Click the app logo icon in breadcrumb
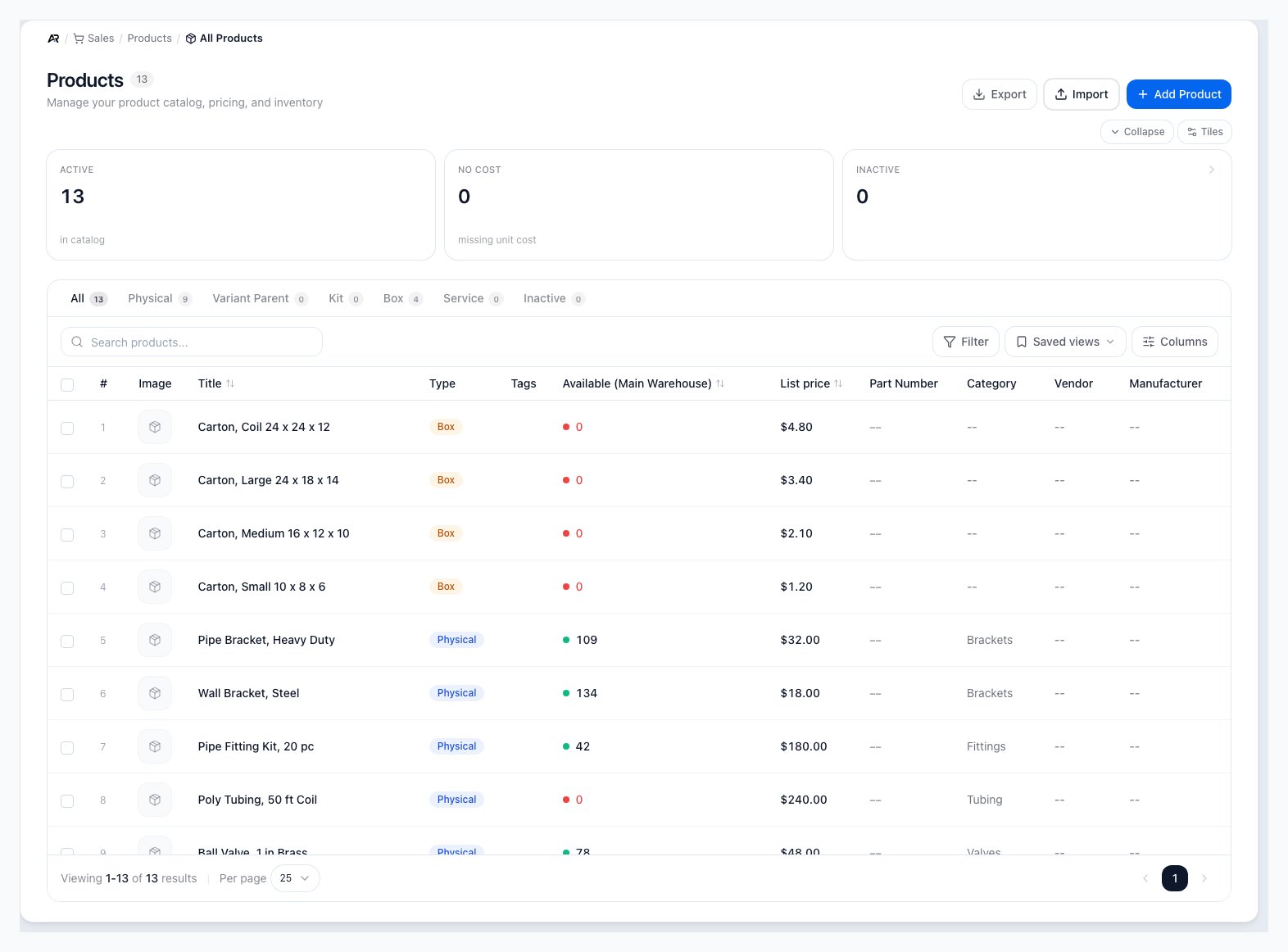 [x=53, y=39]
